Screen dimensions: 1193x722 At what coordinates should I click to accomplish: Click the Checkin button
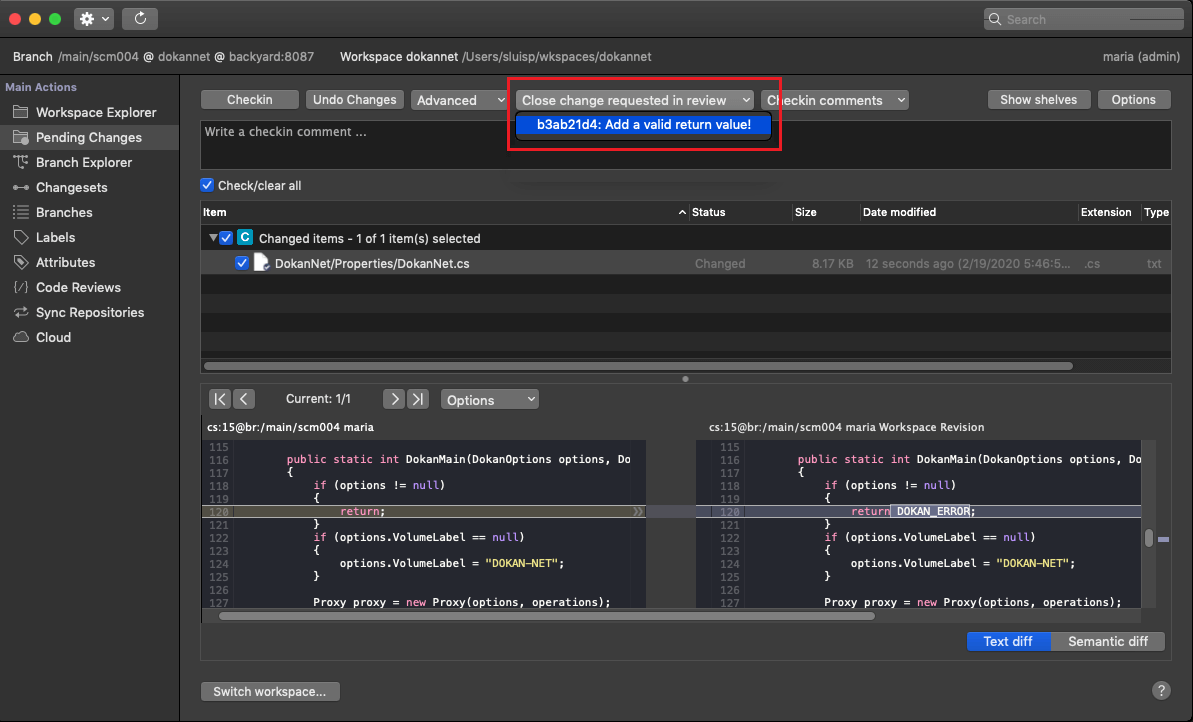[250, 100]
